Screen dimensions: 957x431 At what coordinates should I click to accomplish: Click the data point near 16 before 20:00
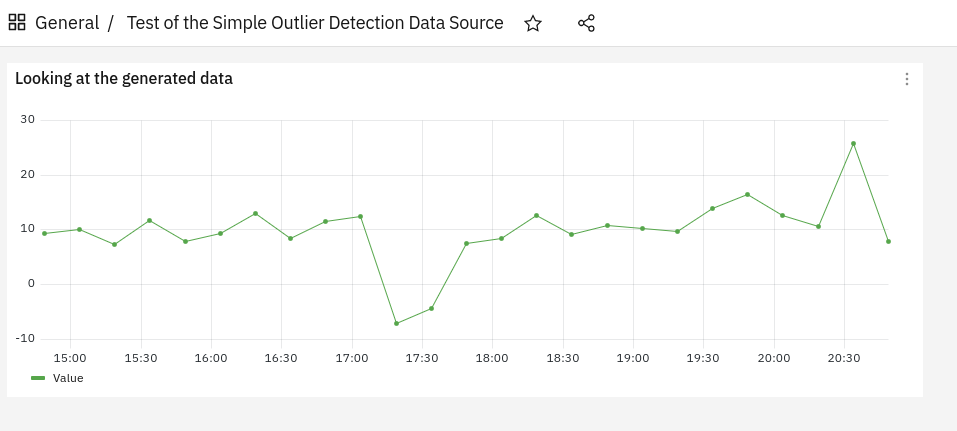click(x=747, y=194)
